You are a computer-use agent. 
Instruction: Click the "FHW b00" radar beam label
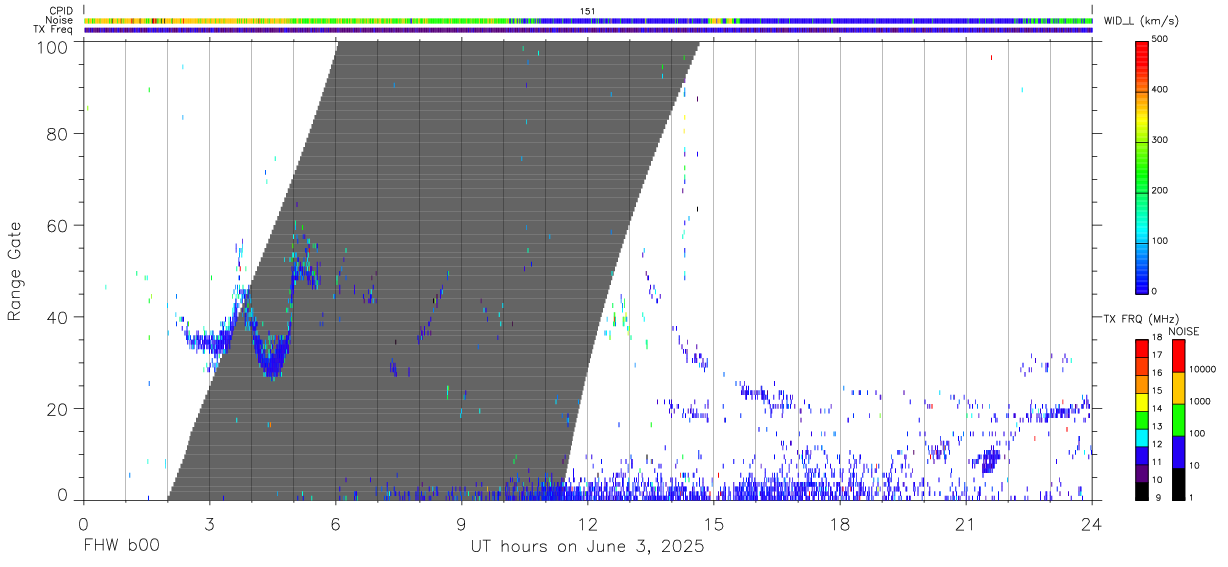point(121,547)
